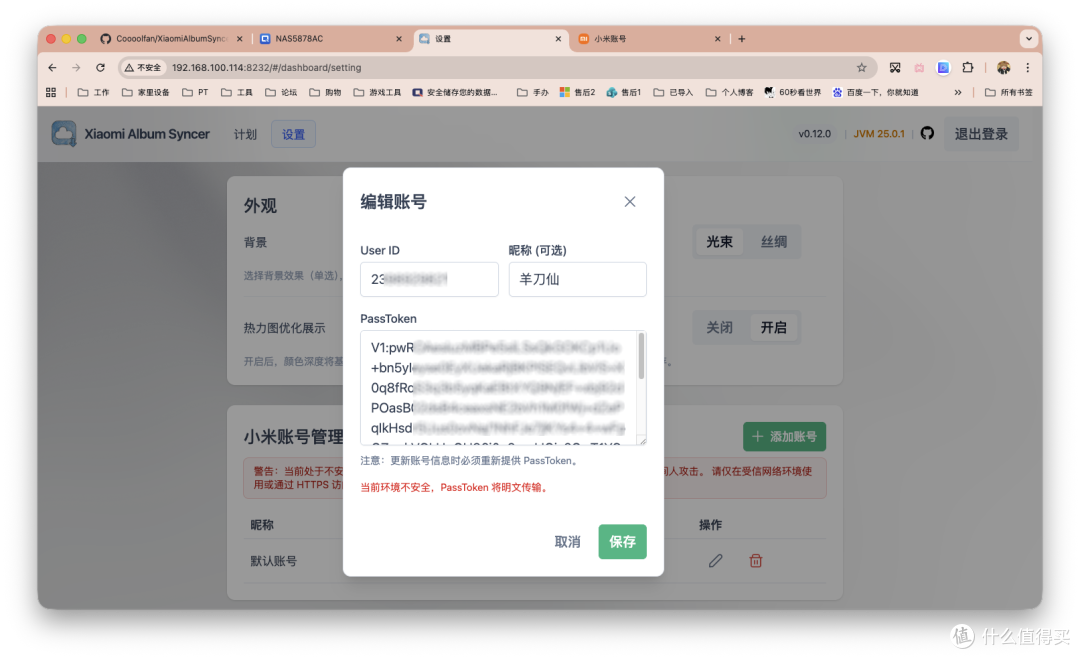Screen dimensions: 1080x659
Task: Open the 安全储存您的数据 bookmark
Action: pyautogui.click(x=455, y=92)
